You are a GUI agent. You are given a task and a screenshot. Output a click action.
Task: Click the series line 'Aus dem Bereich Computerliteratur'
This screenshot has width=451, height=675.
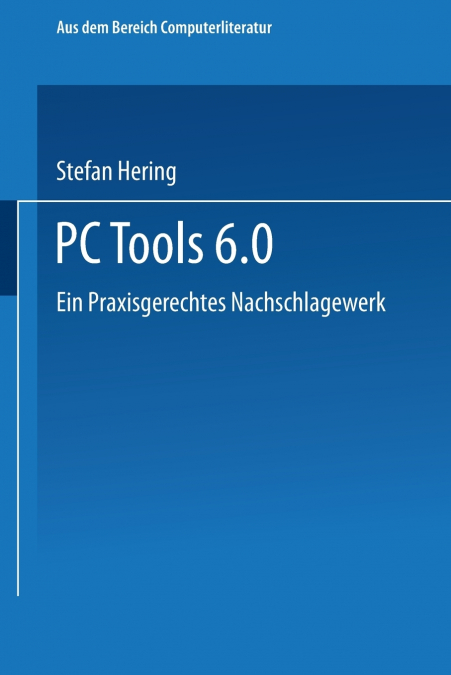pos(164,28)
